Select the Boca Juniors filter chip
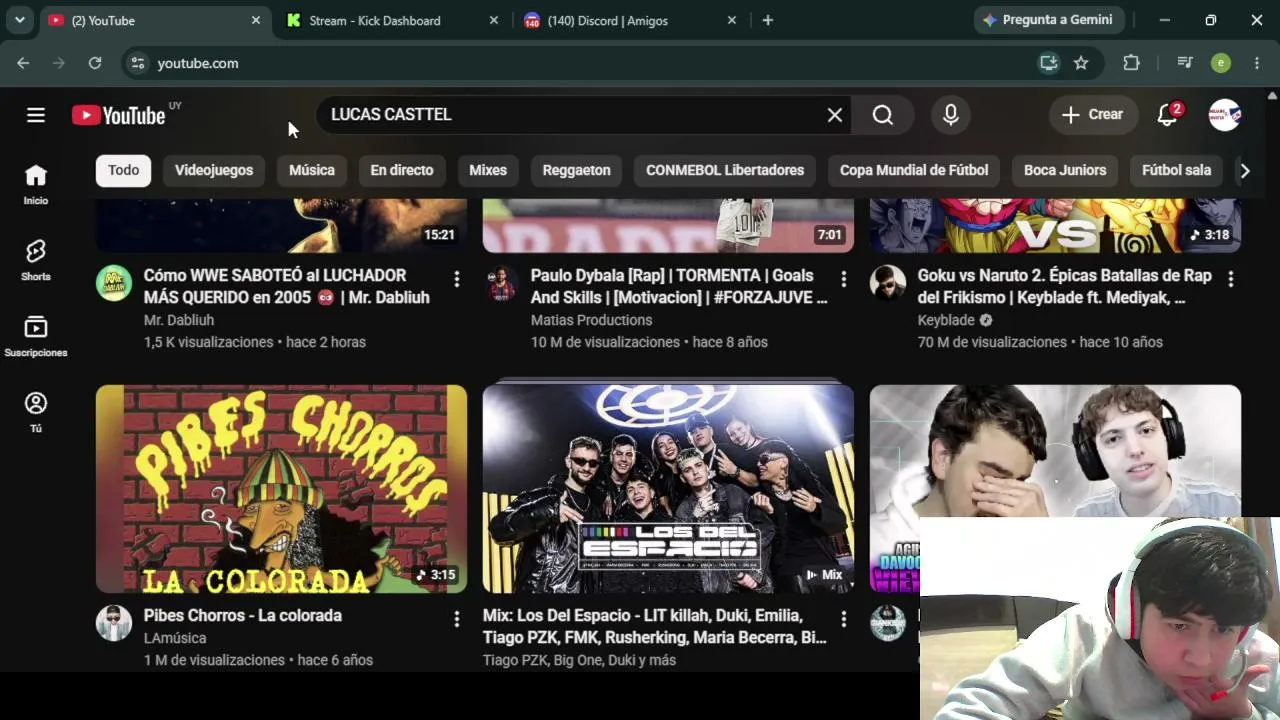 pyautogui.click(x=1065, y=170)
